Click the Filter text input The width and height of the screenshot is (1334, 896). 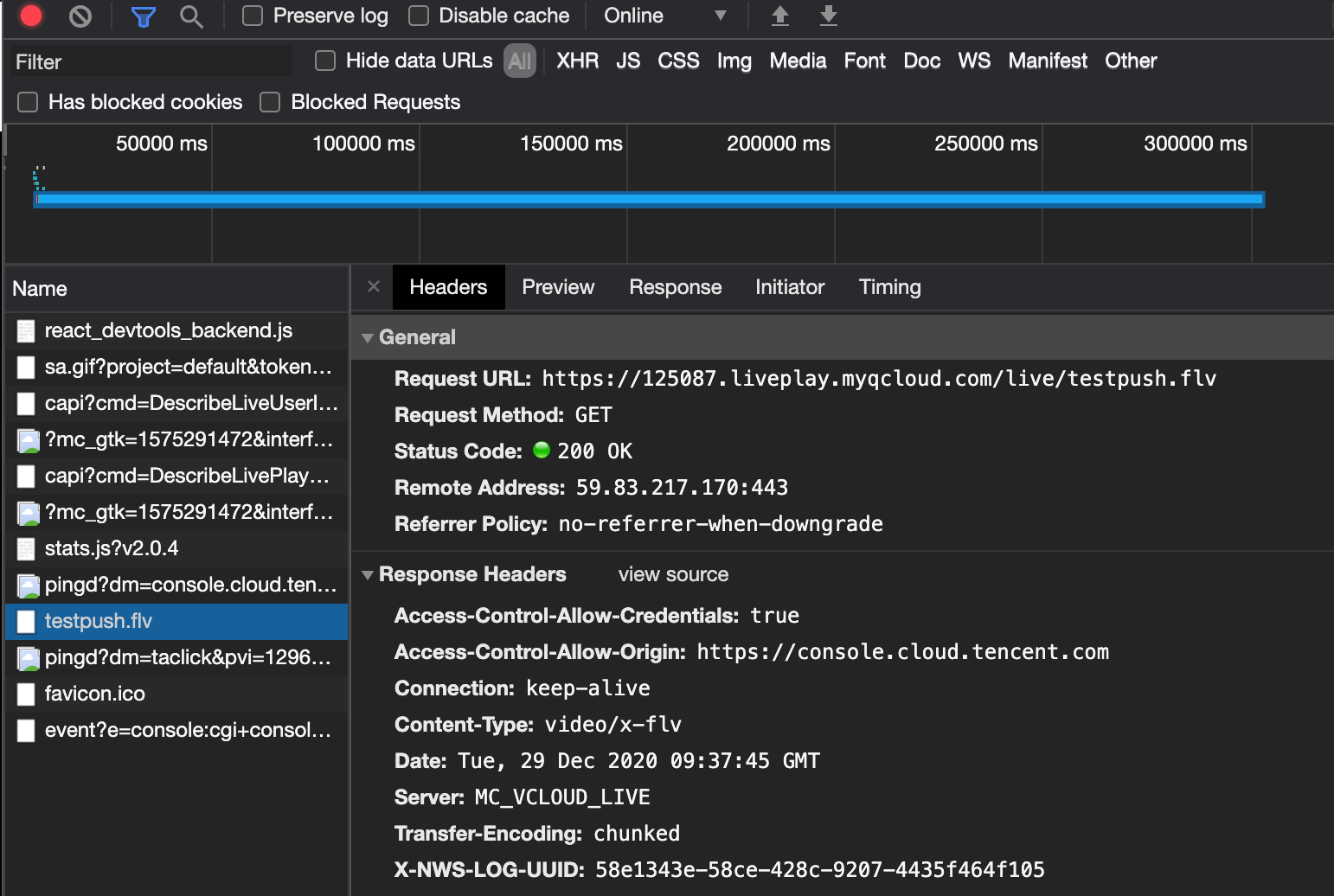[151, 61]
